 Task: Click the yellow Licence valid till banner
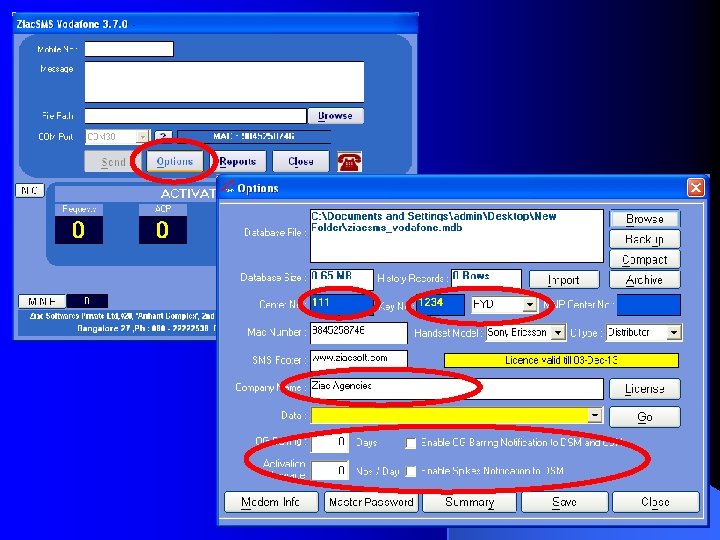click(561, 360)
